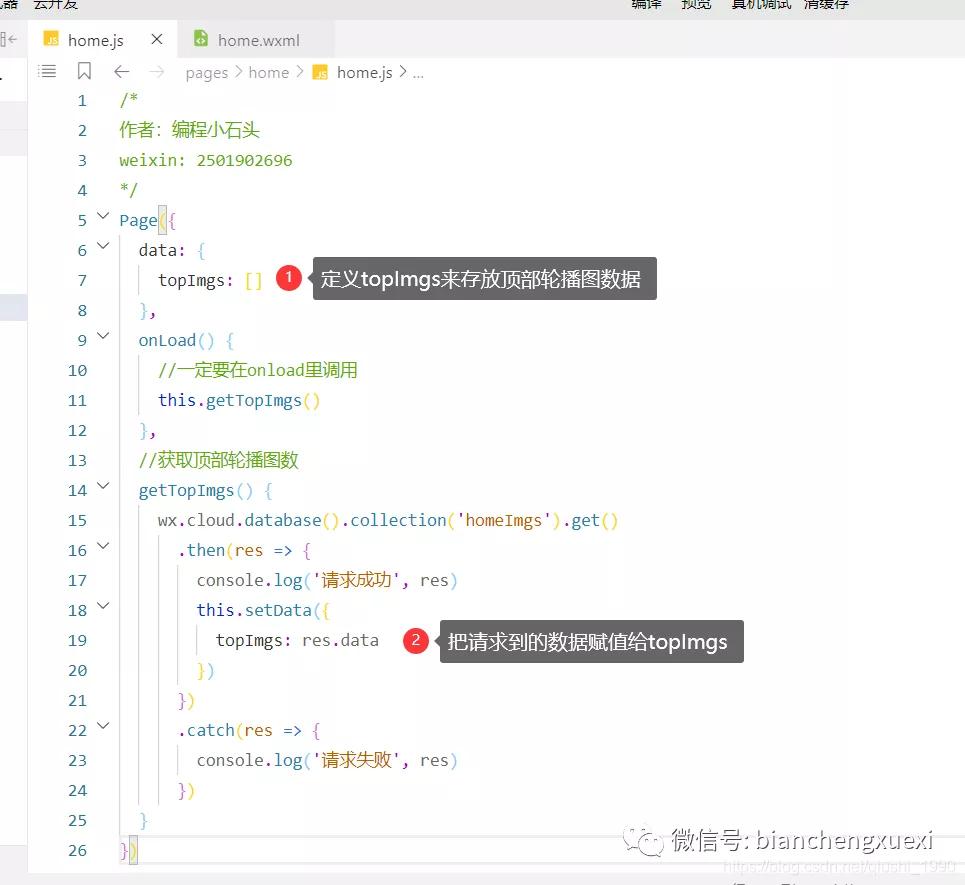Click the home.wxml tab file icon
This screenshot has height=885, width=965.
click(201, 39)
